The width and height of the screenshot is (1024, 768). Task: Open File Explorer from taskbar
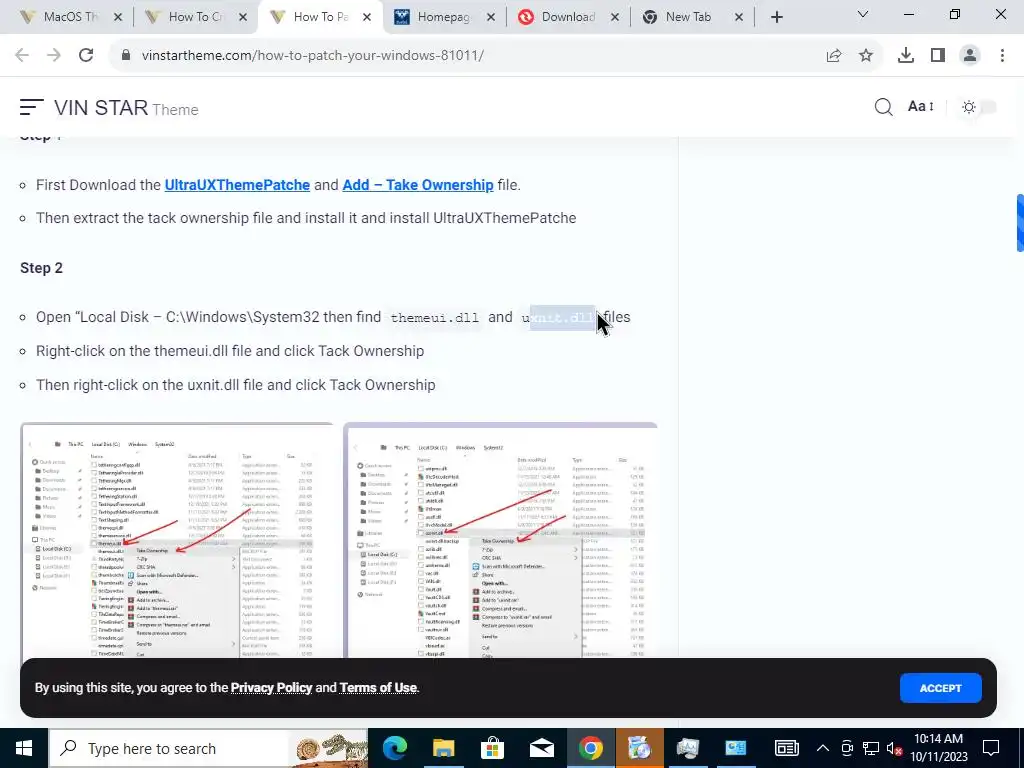pyautogui.click(x=443, y=748)
